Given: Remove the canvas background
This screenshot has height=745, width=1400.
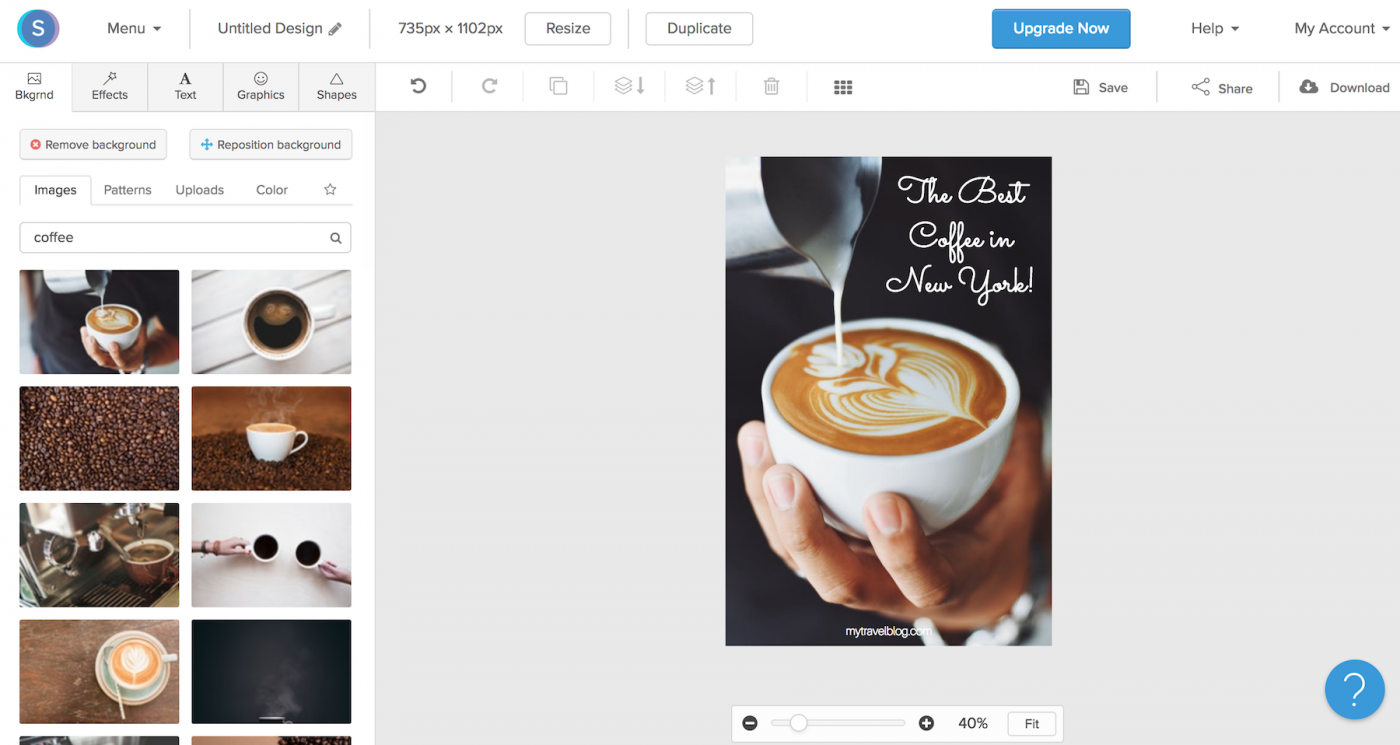Looking at the screenshot, I should click(92, 144).
